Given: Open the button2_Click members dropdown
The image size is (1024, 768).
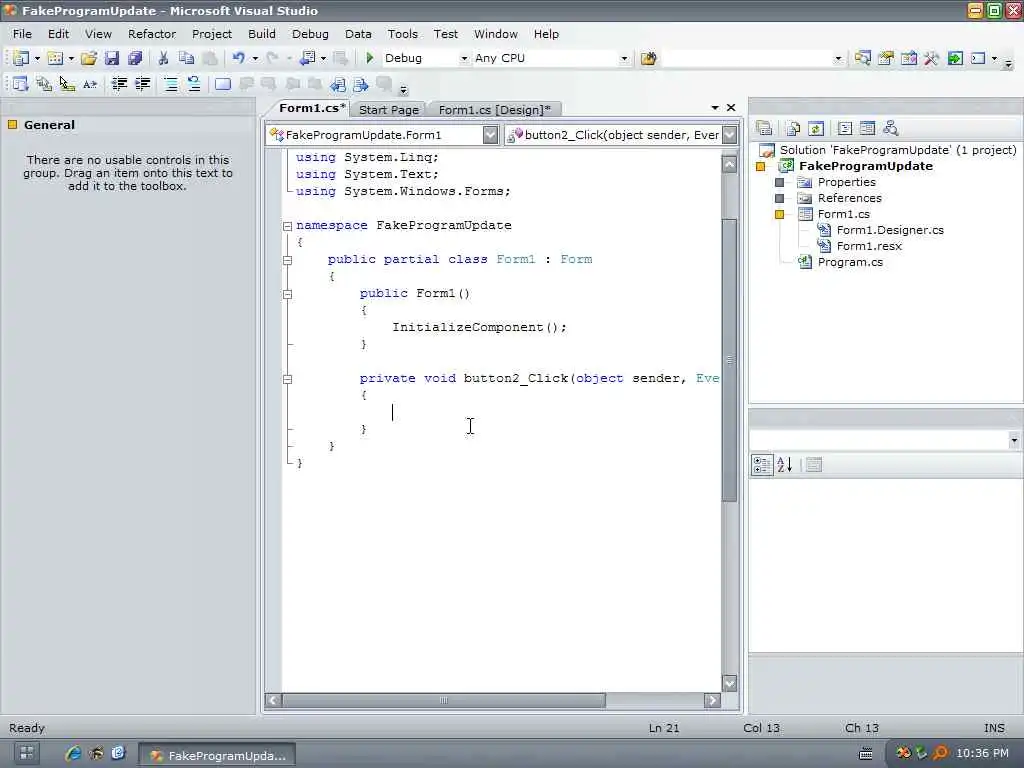Looking at the screenshot, I should pos(730,135).
